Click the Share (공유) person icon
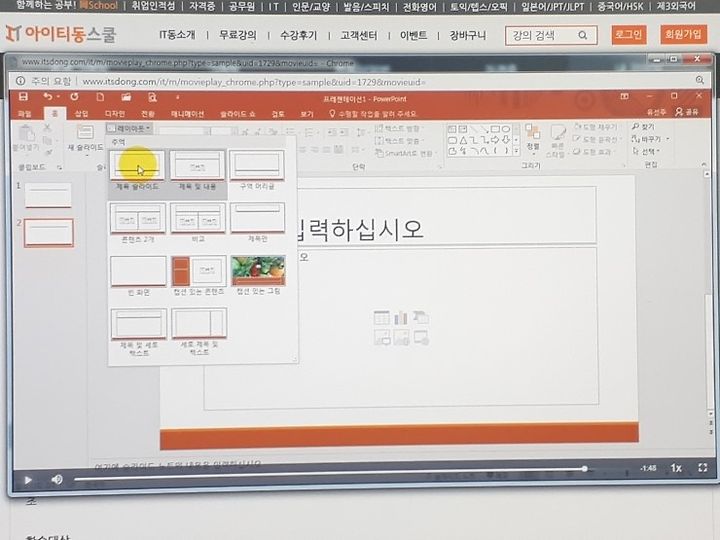Screen dimensions: 720x540 coord(679,112)
